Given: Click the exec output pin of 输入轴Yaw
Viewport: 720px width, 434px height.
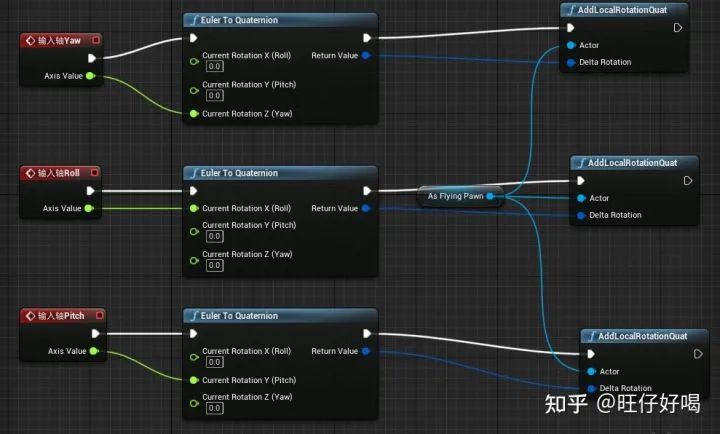Looking at the screenshot, I should pyautogui.click(x=92, y=58).
